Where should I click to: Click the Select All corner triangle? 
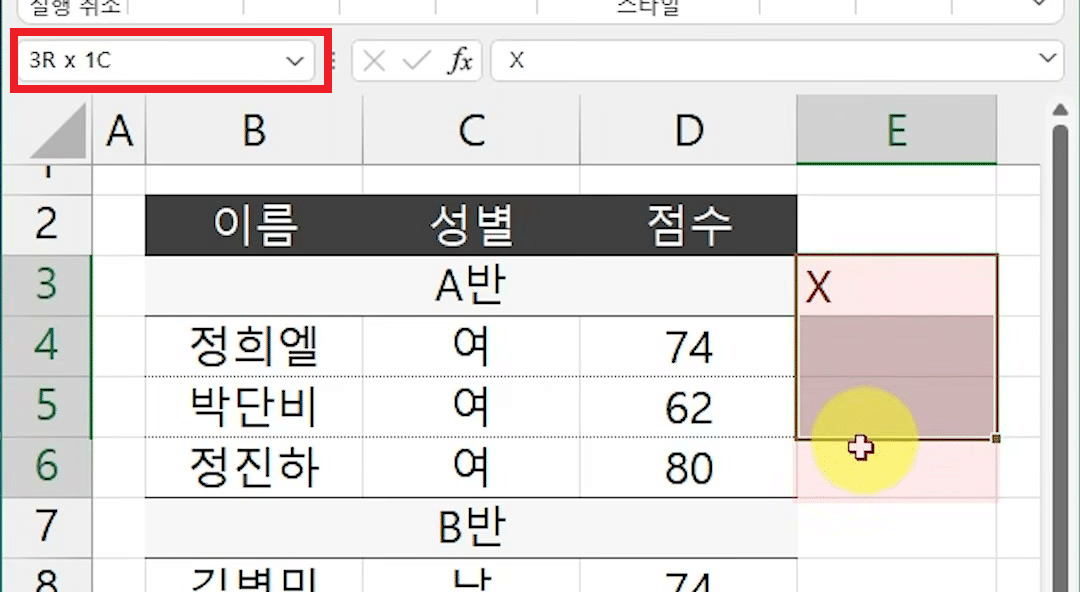(59, 131)
